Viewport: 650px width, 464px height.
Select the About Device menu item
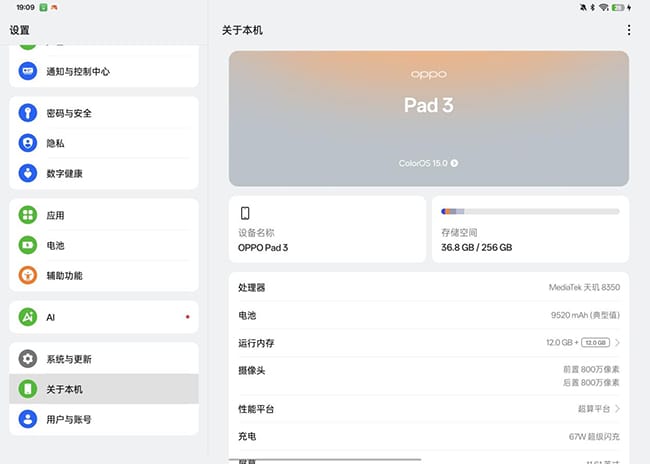104,389
